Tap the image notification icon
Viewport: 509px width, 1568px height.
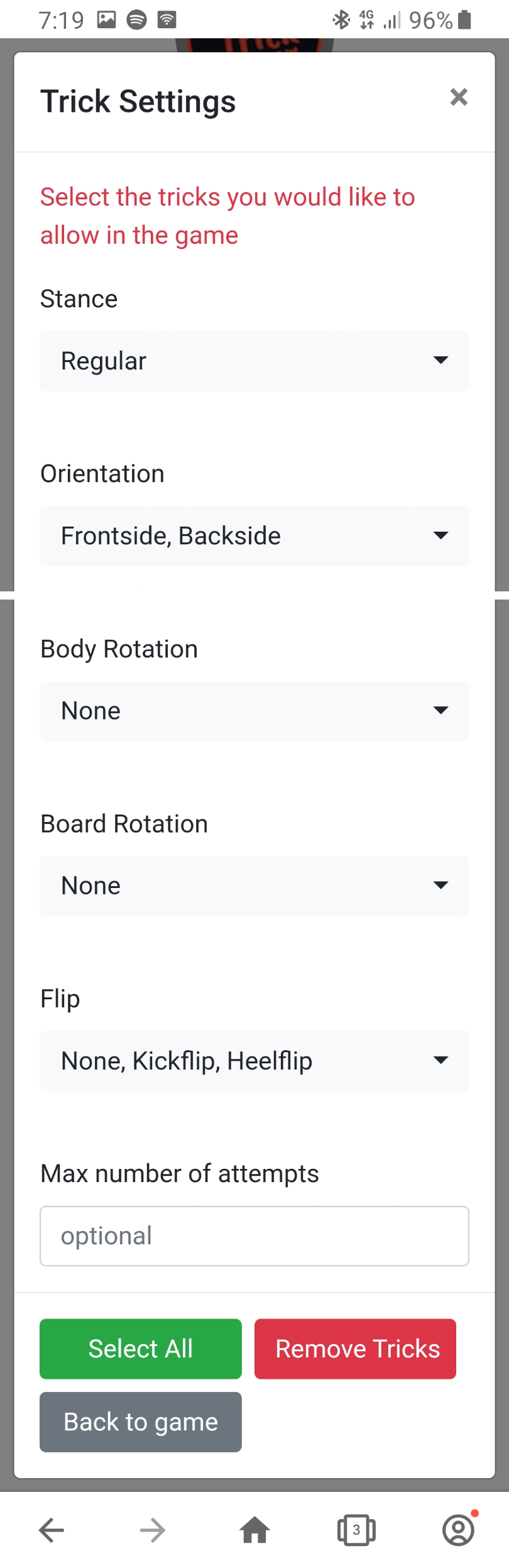point(106,20)
